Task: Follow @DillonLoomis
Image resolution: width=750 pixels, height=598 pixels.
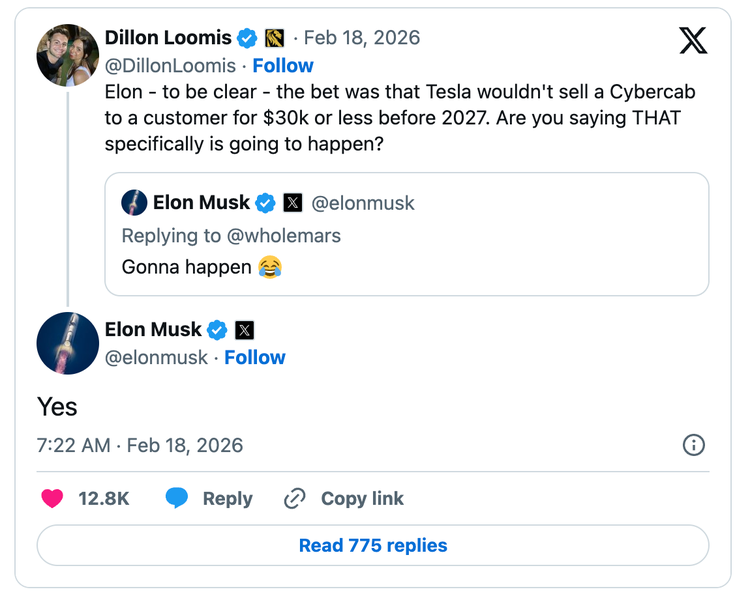Action: [283, 65]
